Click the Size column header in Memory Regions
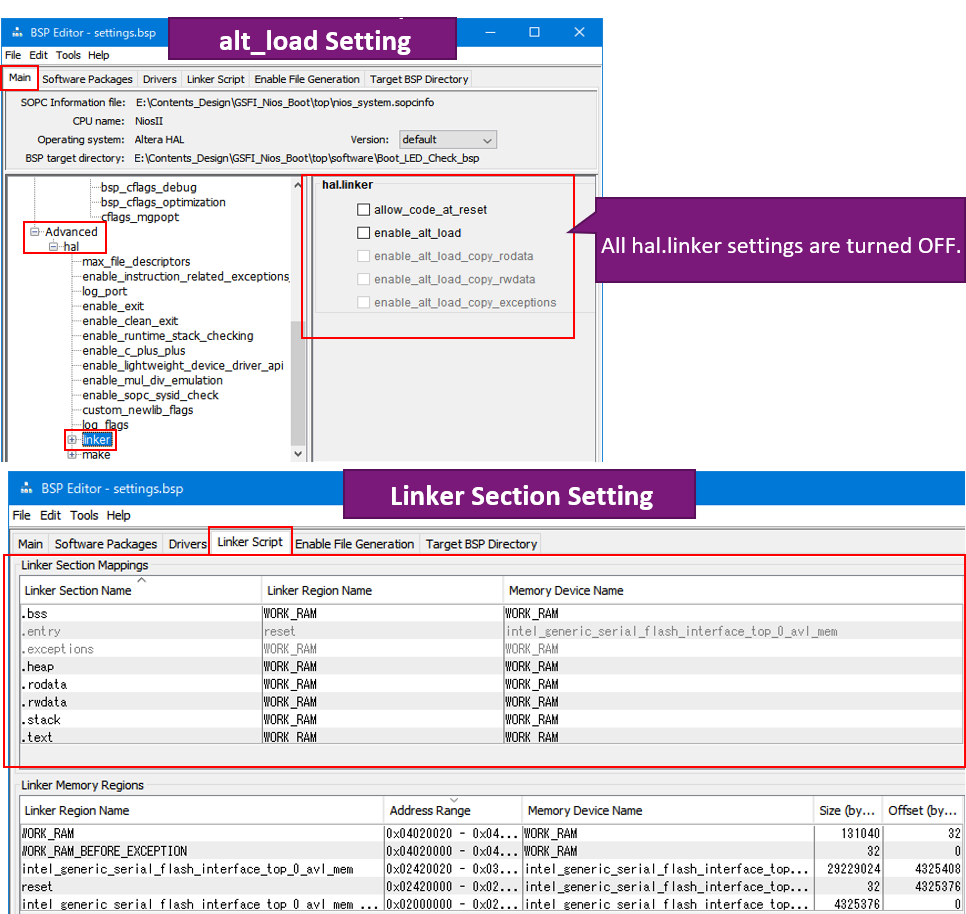Image resolution: width=966 pixels, height=914 pixels. pyautogui.click(x=848, y=811)
